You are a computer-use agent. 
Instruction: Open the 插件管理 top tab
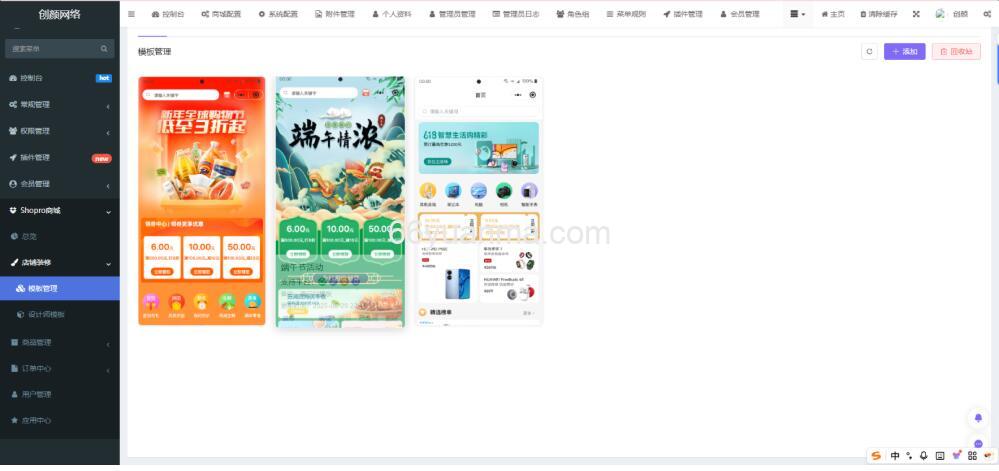pos(683,14)
